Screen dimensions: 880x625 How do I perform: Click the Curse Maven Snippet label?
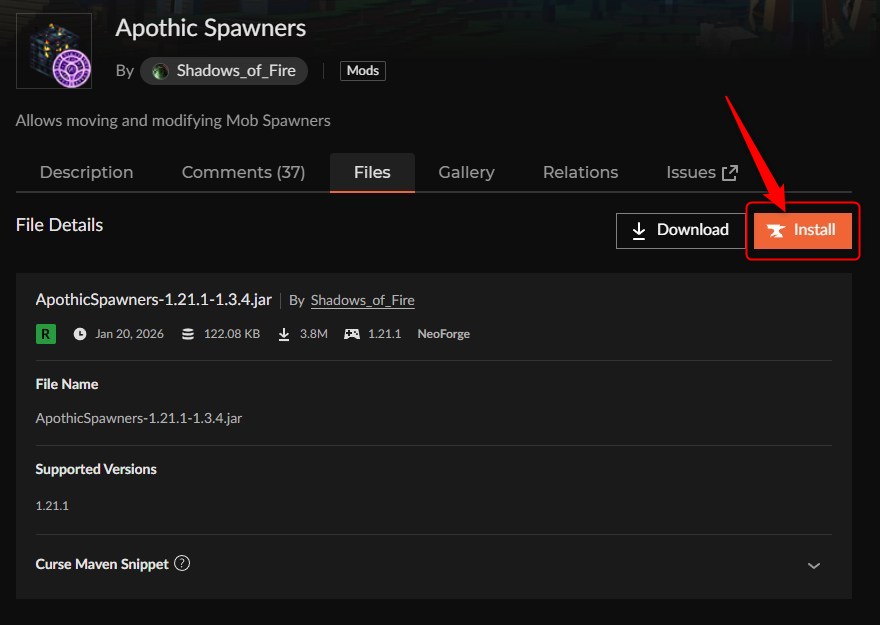pos(102,564)
